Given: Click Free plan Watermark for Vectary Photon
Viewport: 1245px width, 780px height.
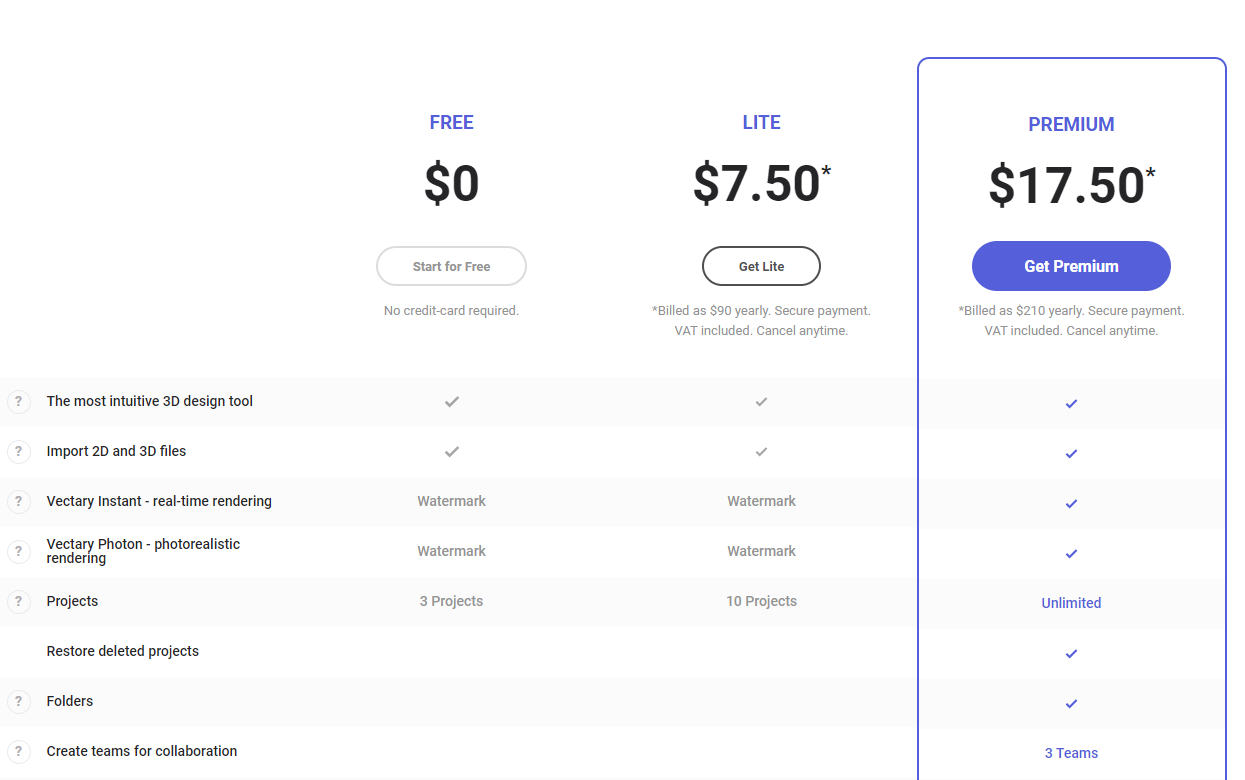Looking at the screenshot, I should coord(451,551).
